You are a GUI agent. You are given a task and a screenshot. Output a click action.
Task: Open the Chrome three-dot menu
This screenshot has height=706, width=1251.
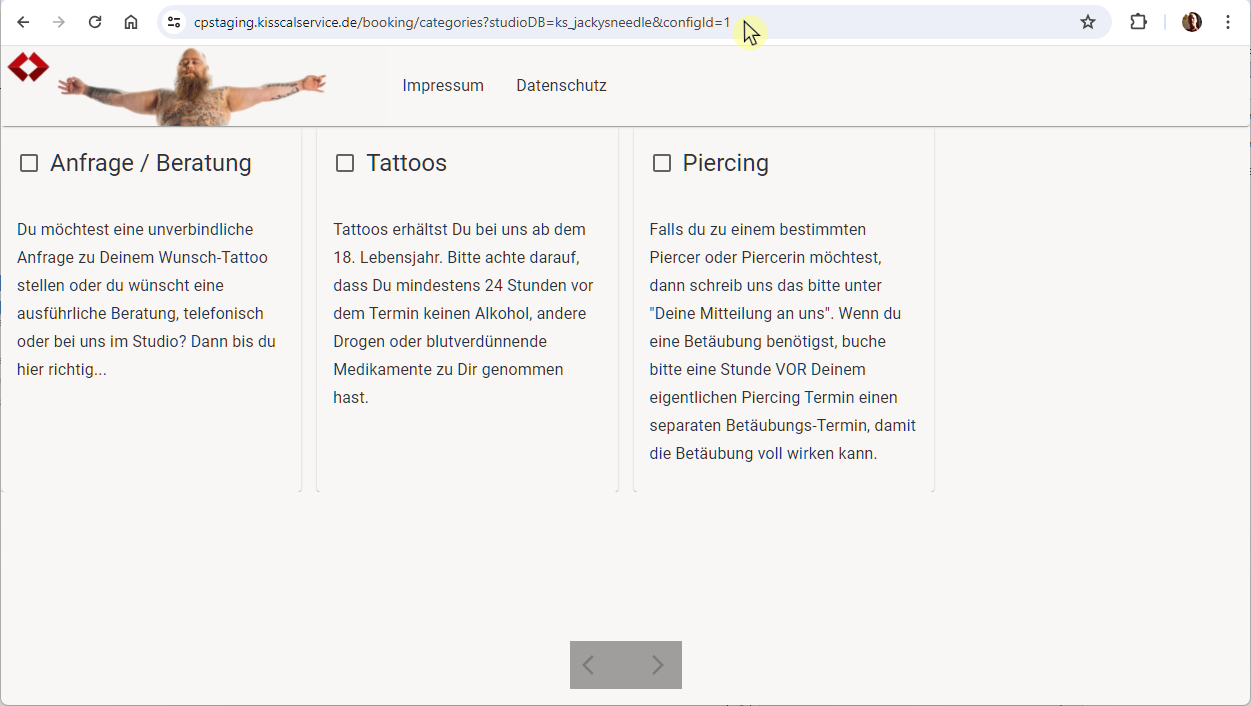[1228, 22]
